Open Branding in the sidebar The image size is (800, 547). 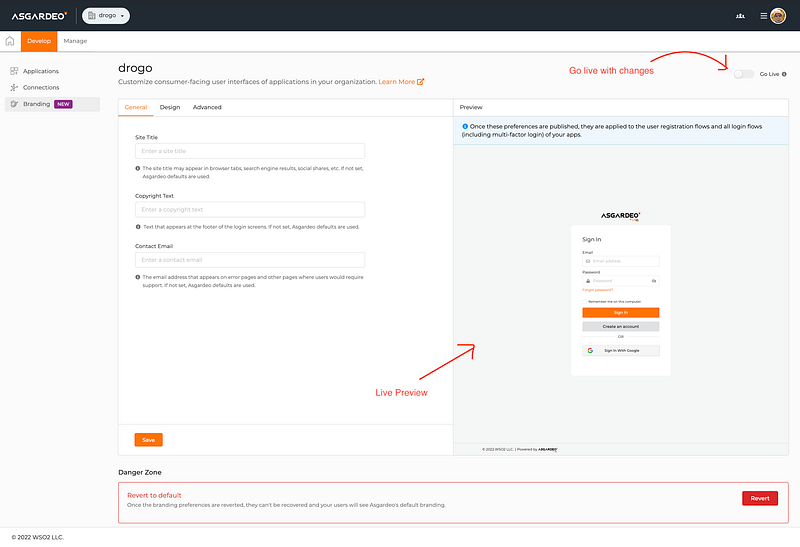(x=53, y=104)
